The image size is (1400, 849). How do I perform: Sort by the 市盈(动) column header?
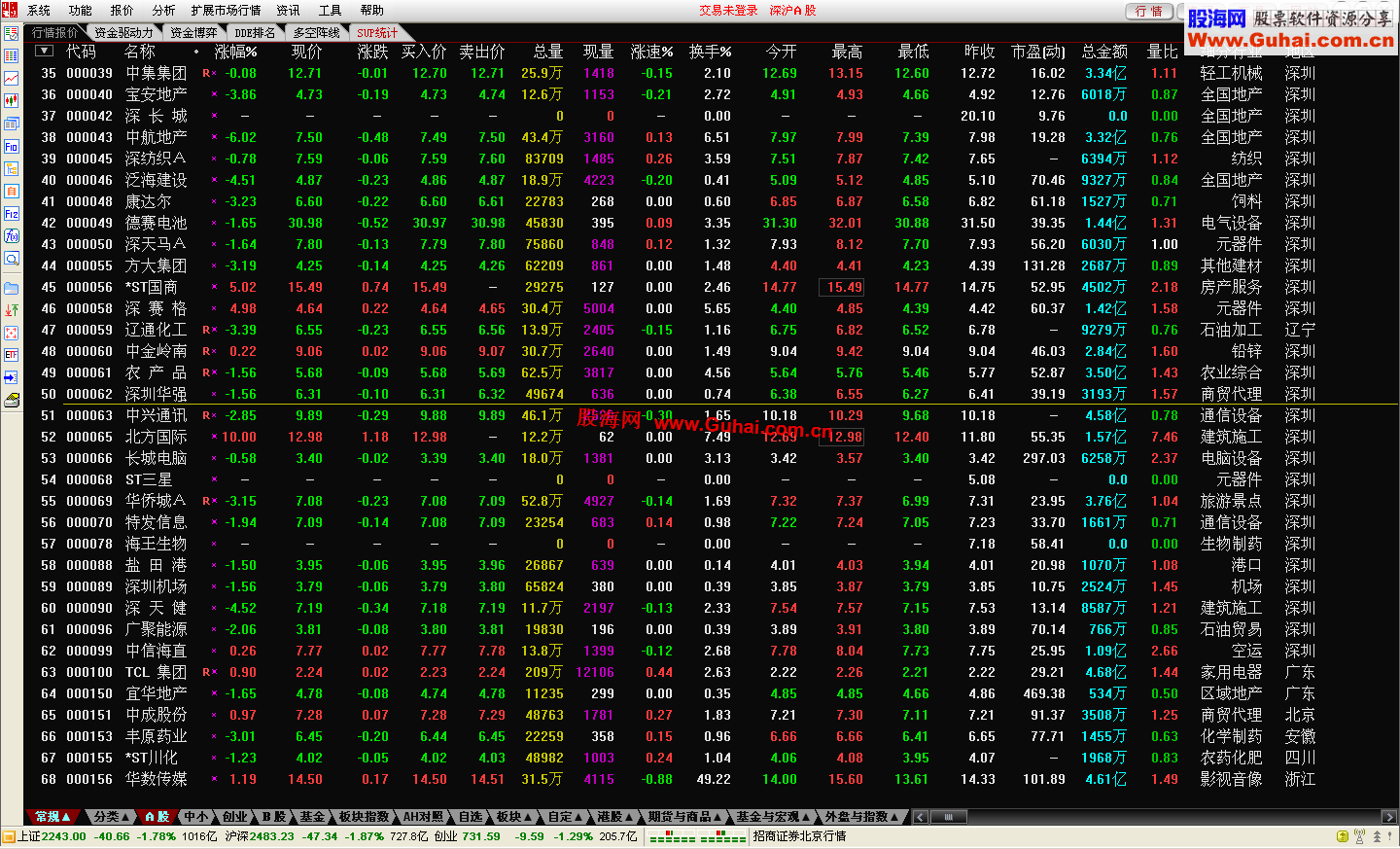[1038, 52]
